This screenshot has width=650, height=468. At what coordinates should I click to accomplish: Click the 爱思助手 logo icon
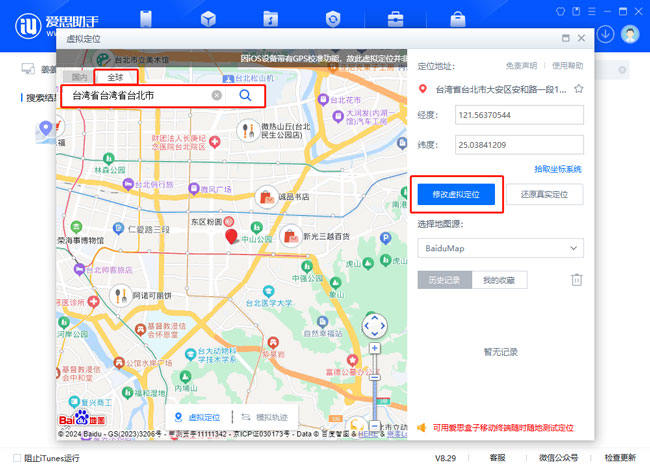point(28,26)
